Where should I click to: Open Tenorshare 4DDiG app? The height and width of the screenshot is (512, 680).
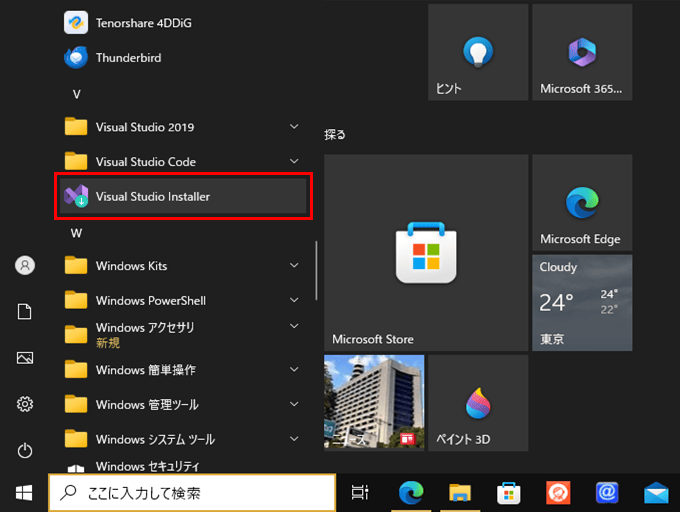(145, 21)
